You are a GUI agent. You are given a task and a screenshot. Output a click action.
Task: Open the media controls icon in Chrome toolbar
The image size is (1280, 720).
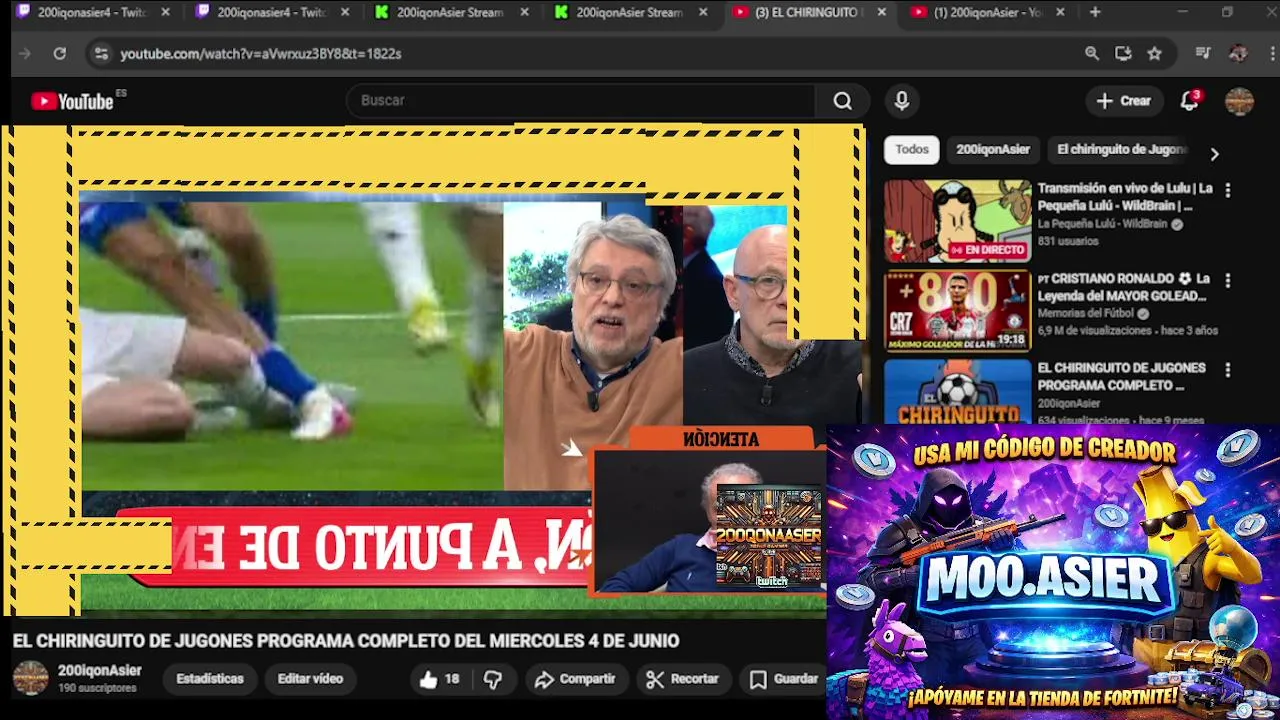point(1203,53)
